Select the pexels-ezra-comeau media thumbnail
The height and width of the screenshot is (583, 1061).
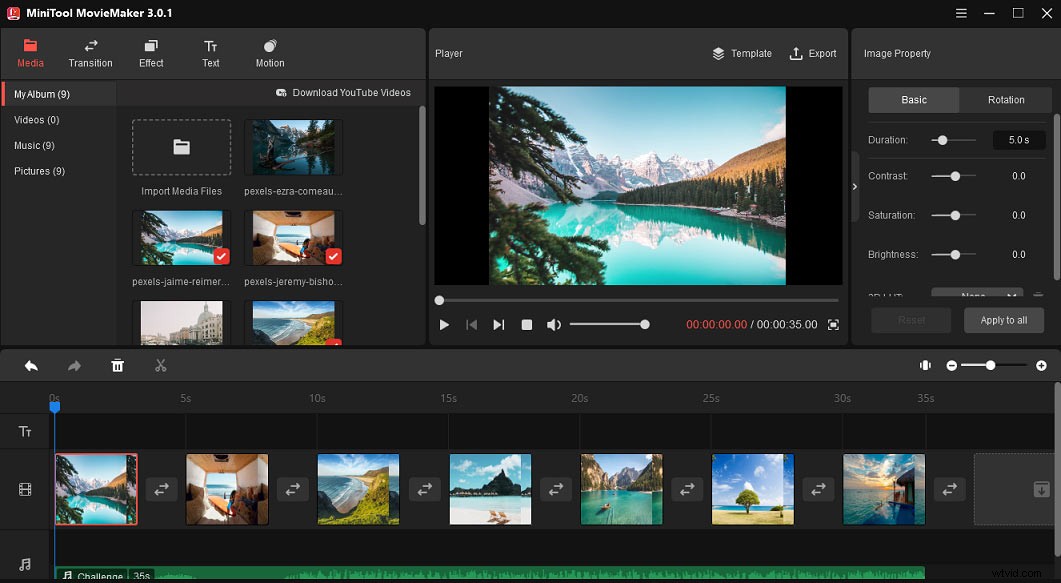coord(293,147)
